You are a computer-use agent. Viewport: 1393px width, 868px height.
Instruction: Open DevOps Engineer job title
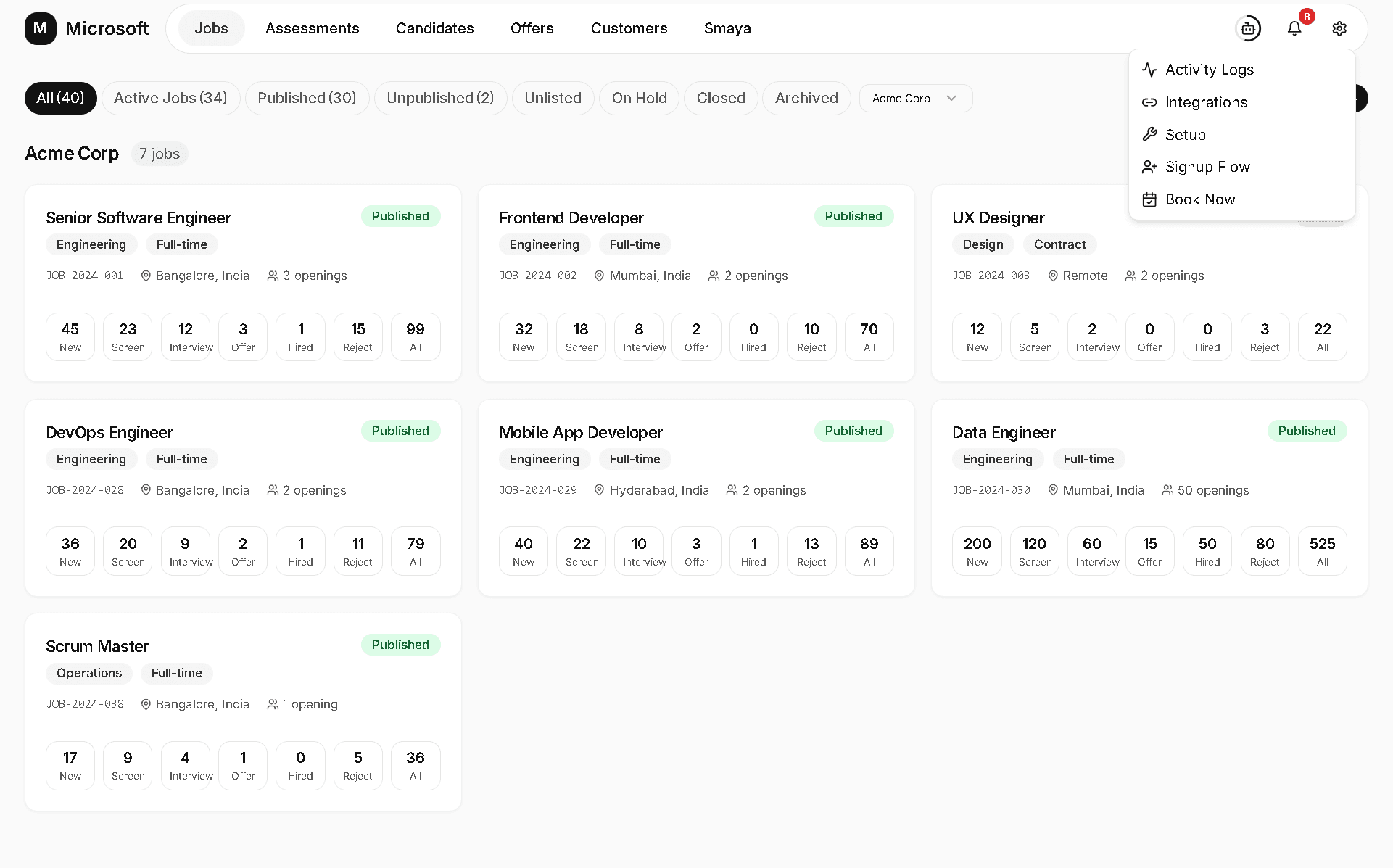point(109,432)
